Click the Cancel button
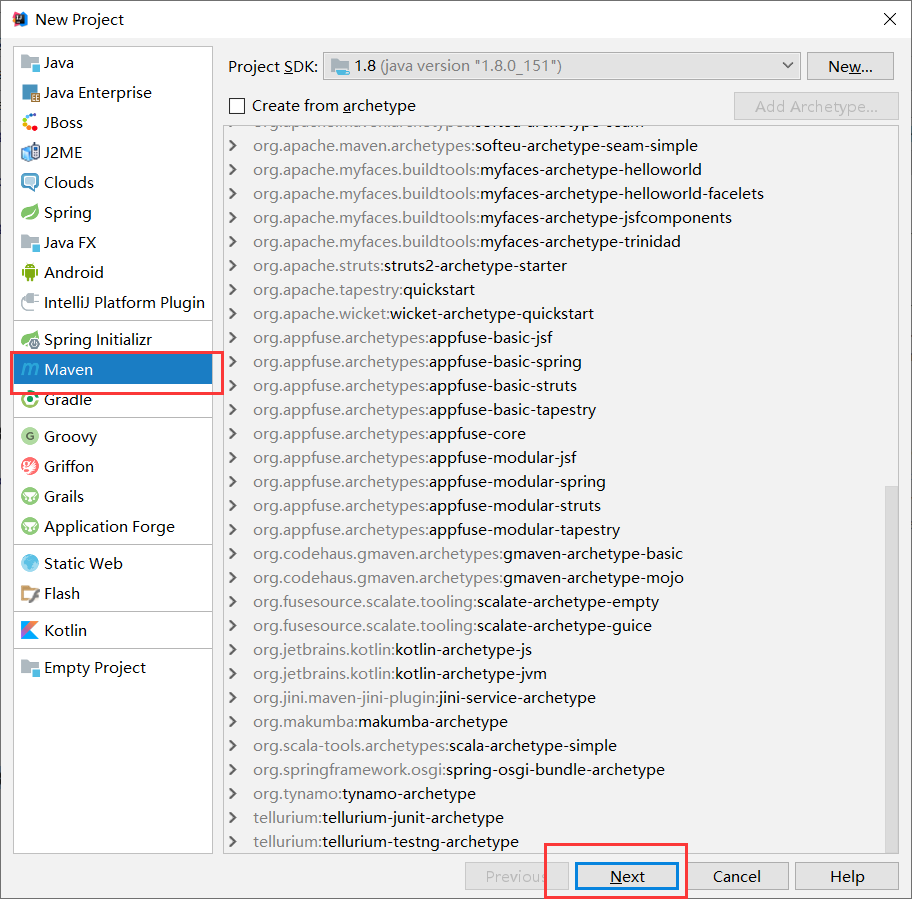 click(x=736, y=876)
